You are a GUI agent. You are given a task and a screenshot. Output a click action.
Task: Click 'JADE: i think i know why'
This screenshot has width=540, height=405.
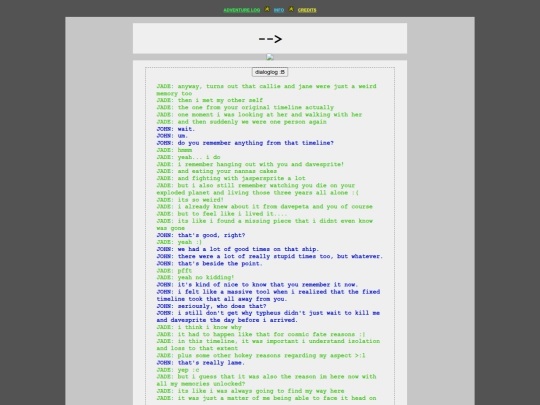[x=199, y=327]
